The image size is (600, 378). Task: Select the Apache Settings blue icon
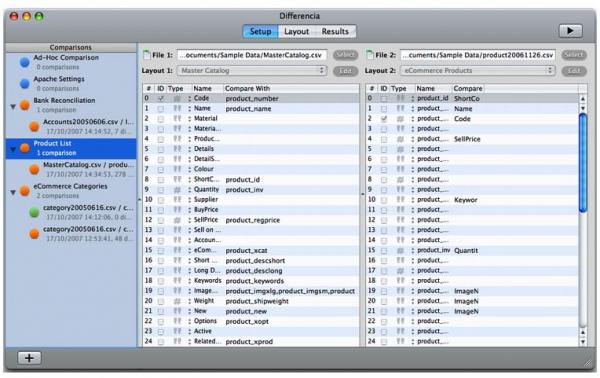point(24,83)
